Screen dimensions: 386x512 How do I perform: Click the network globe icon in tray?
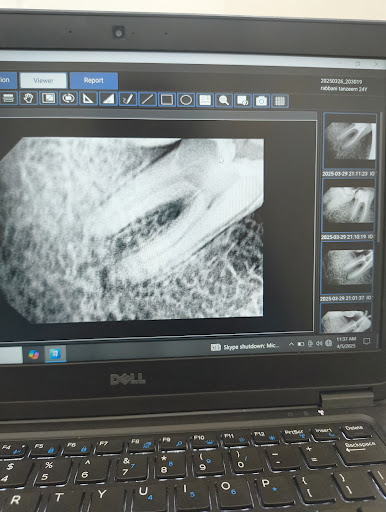point(329,343)
